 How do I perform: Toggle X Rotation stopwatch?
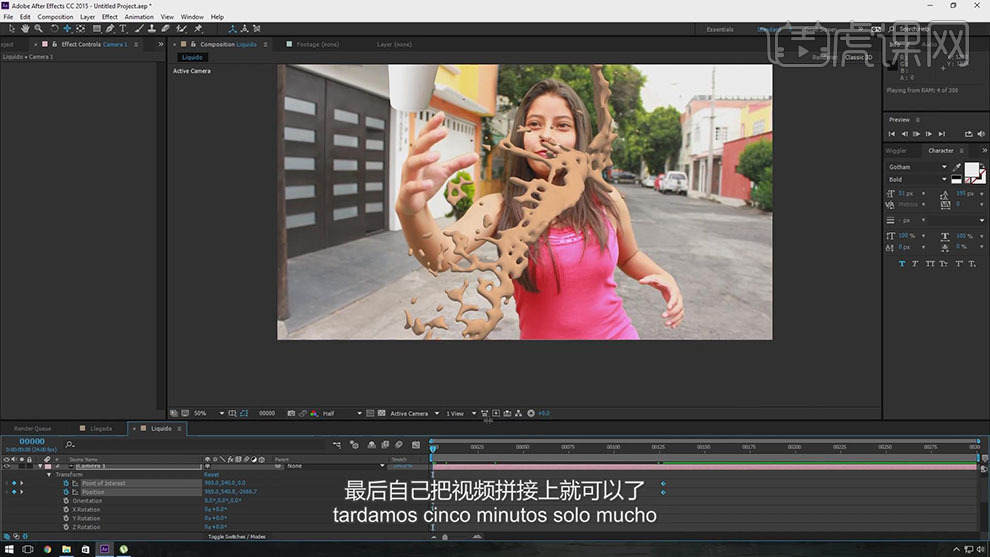[x=66, y=510]
